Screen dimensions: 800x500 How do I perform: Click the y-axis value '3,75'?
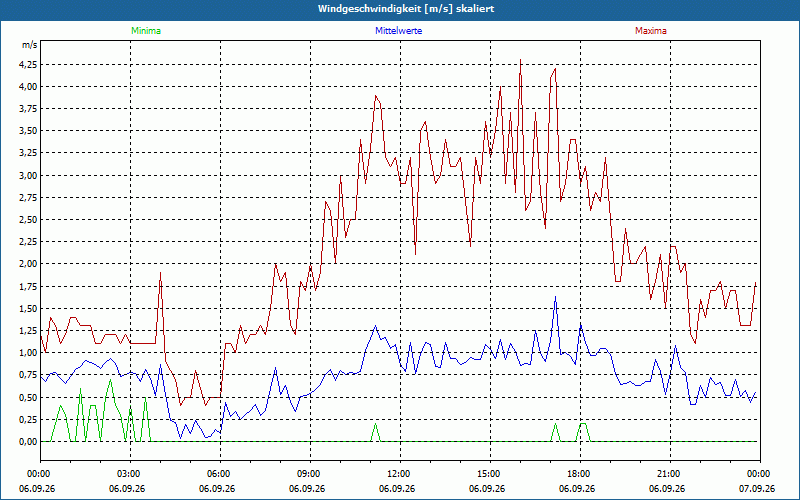(x=28, y=109)
